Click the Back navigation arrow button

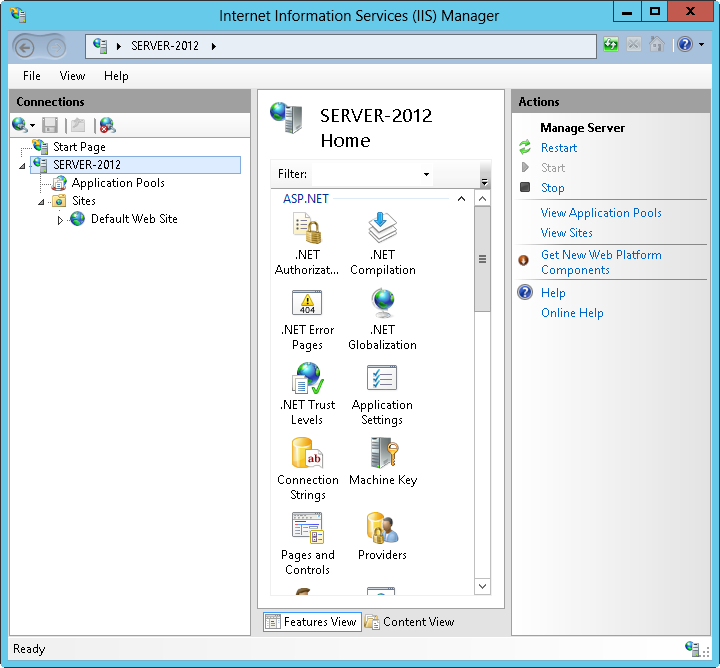pyautogui.click(x=24, y=47)
